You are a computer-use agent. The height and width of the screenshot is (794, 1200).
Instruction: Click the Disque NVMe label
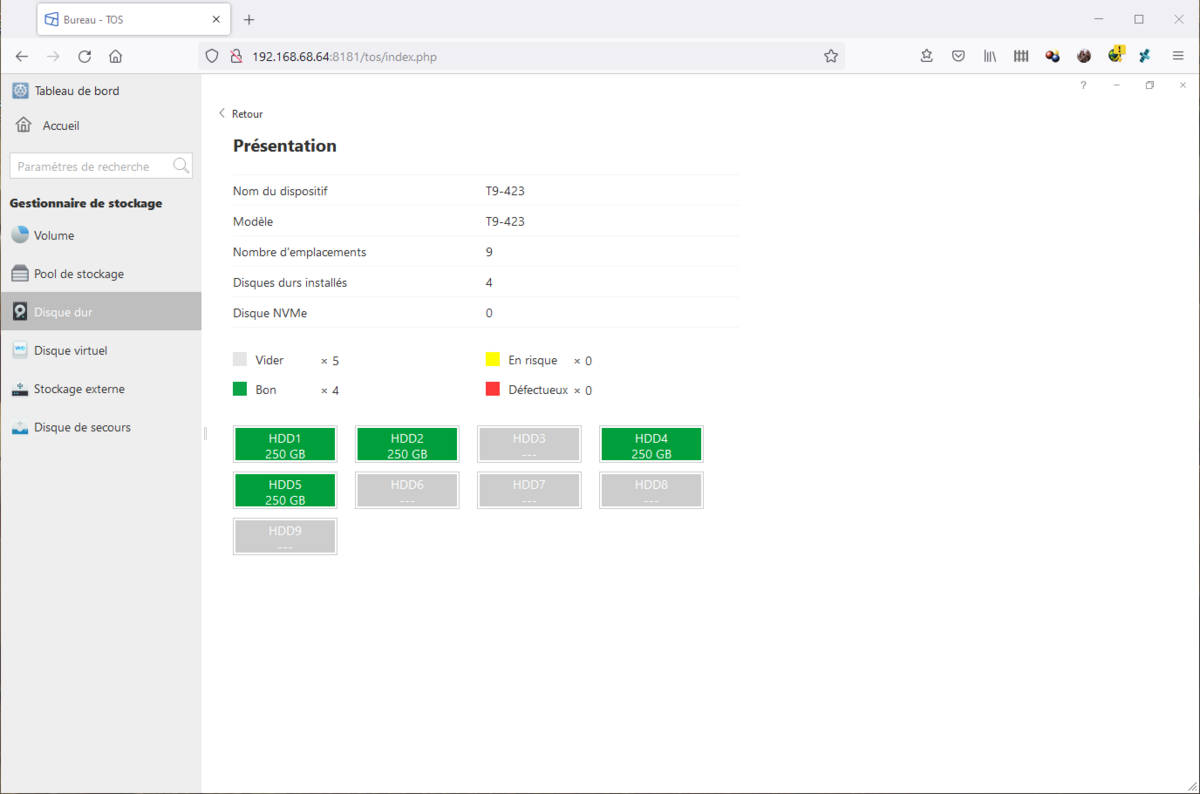coord(270,313)
